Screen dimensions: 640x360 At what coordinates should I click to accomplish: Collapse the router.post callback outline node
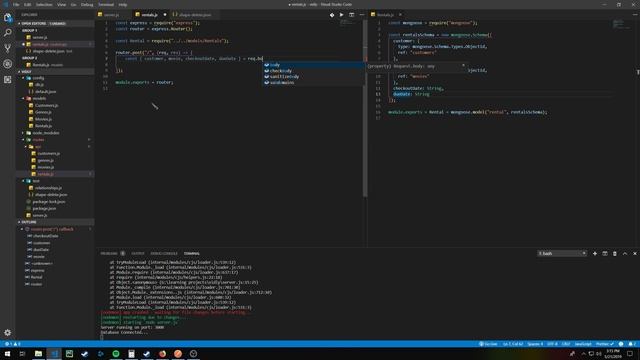coord(22,229)
